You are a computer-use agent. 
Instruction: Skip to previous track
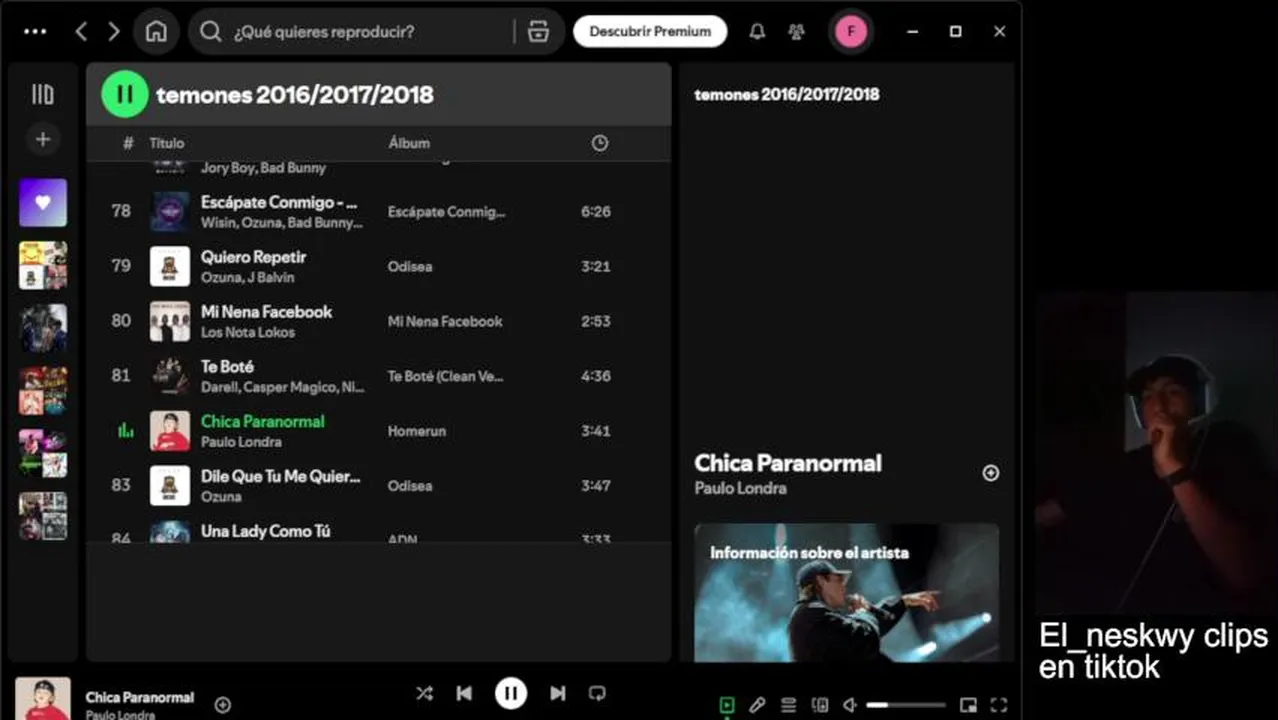click(464, 693)
